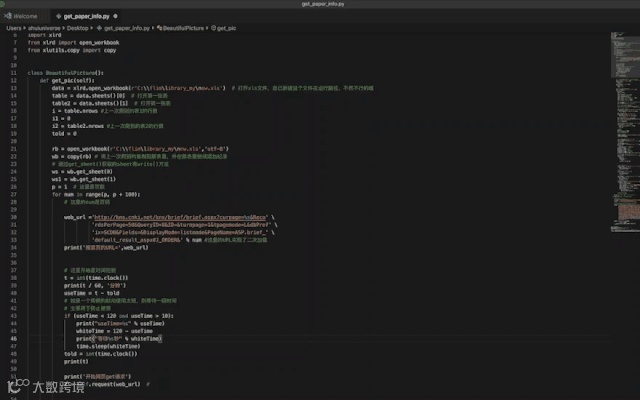The width and height of the screenshot is (640, 400).
Task: Click the 'print(t)' line 49
Action: point(76,362)
